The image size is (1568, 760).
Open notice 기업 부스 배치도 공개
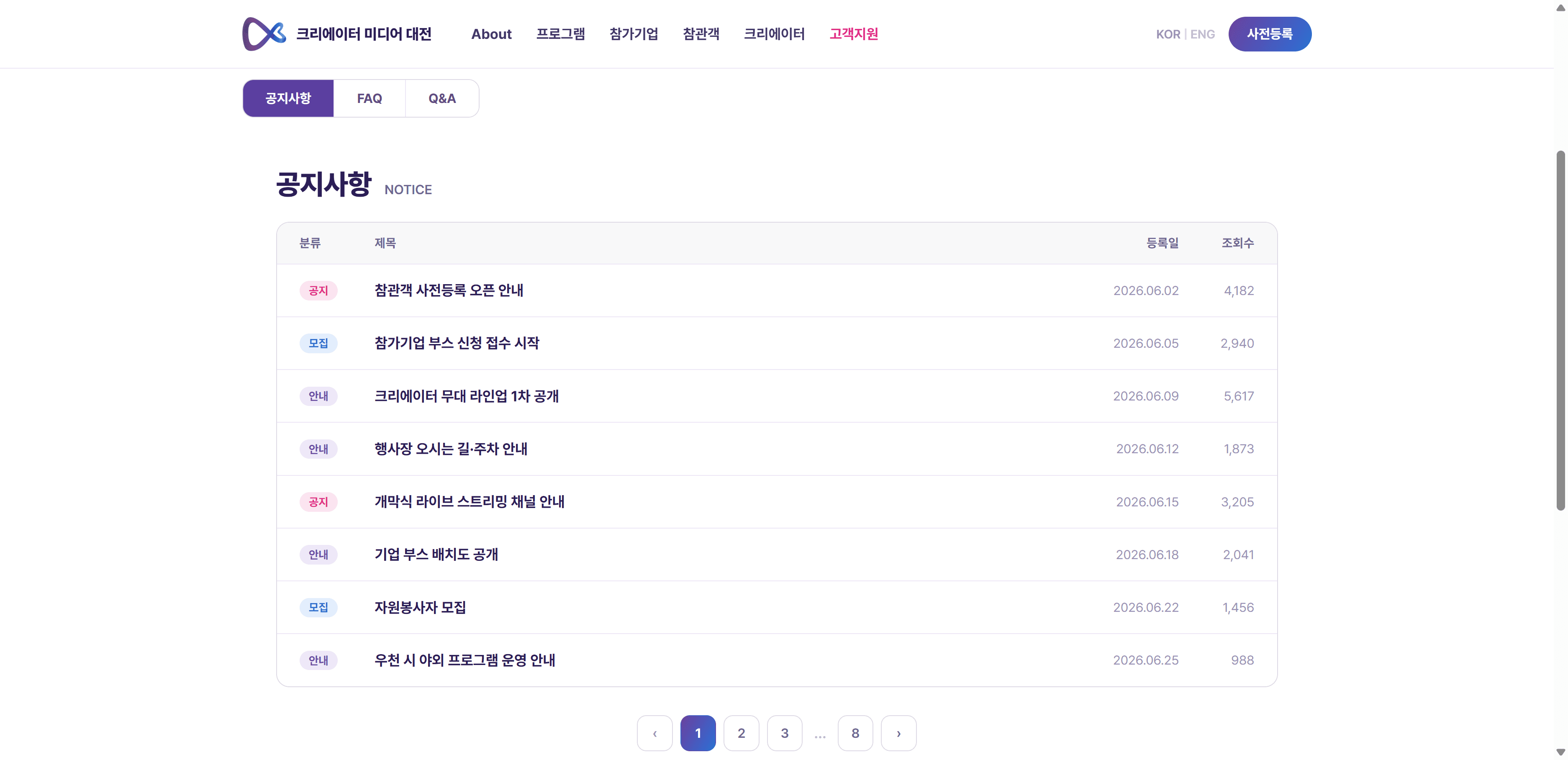[x=777, y=555]
